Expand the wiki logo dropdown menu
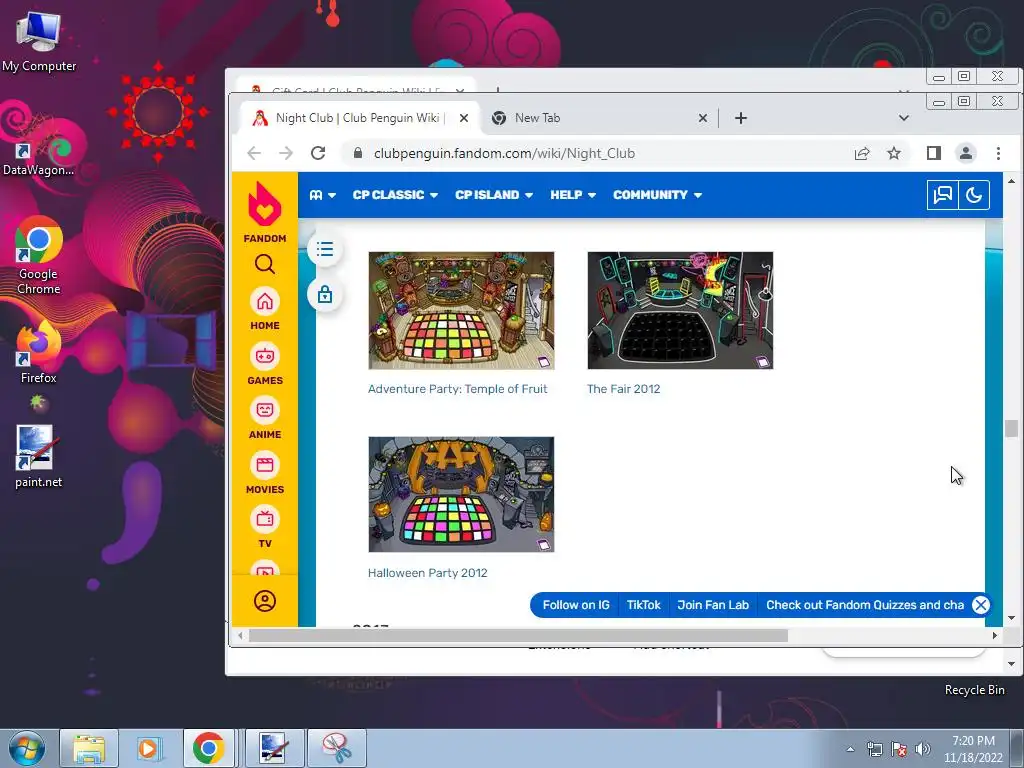The height and width of the screenshot is (768, 1024). 323,195
